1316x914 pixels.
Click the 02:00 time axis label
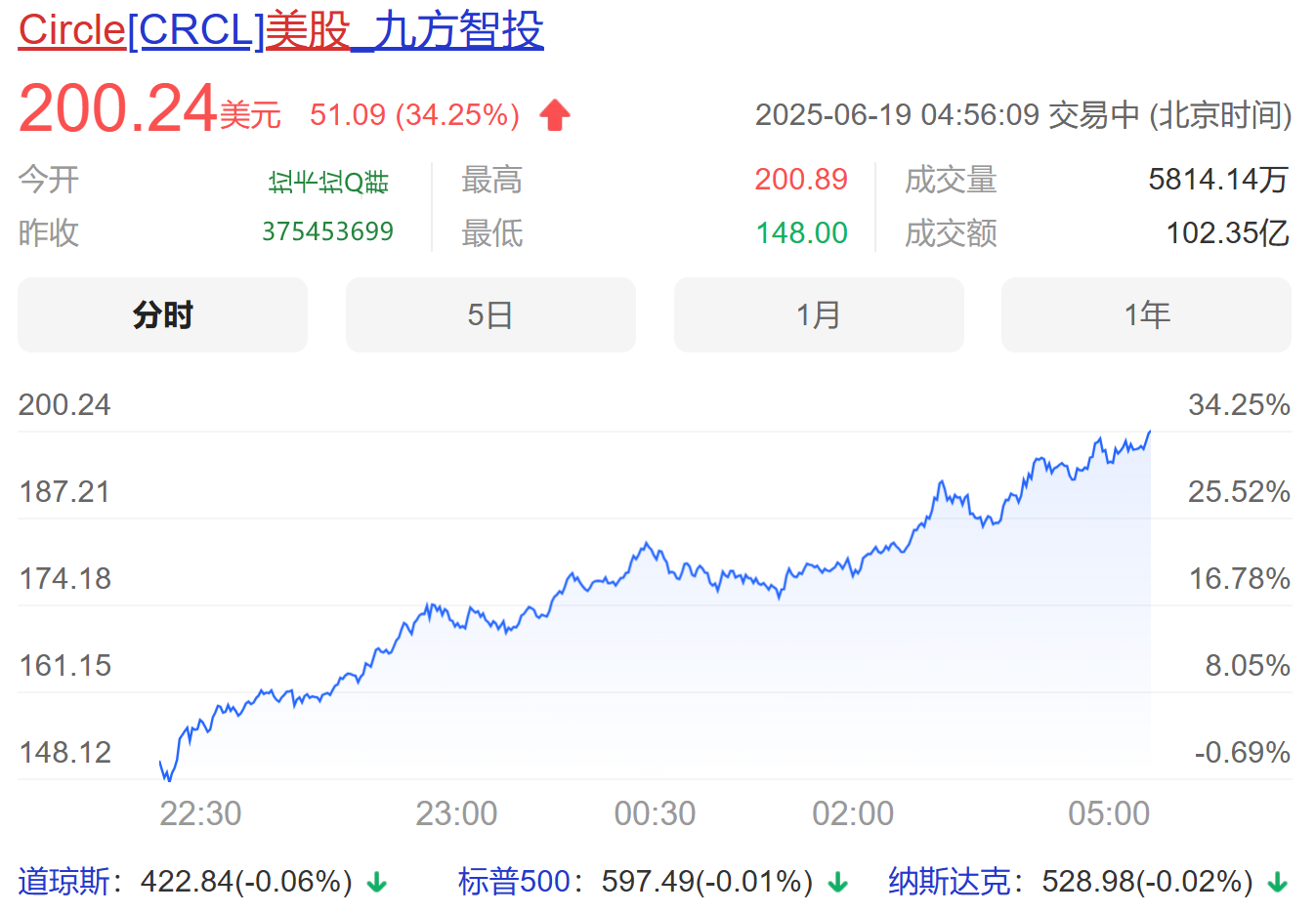pyautogui.click(x=853, y=813)
